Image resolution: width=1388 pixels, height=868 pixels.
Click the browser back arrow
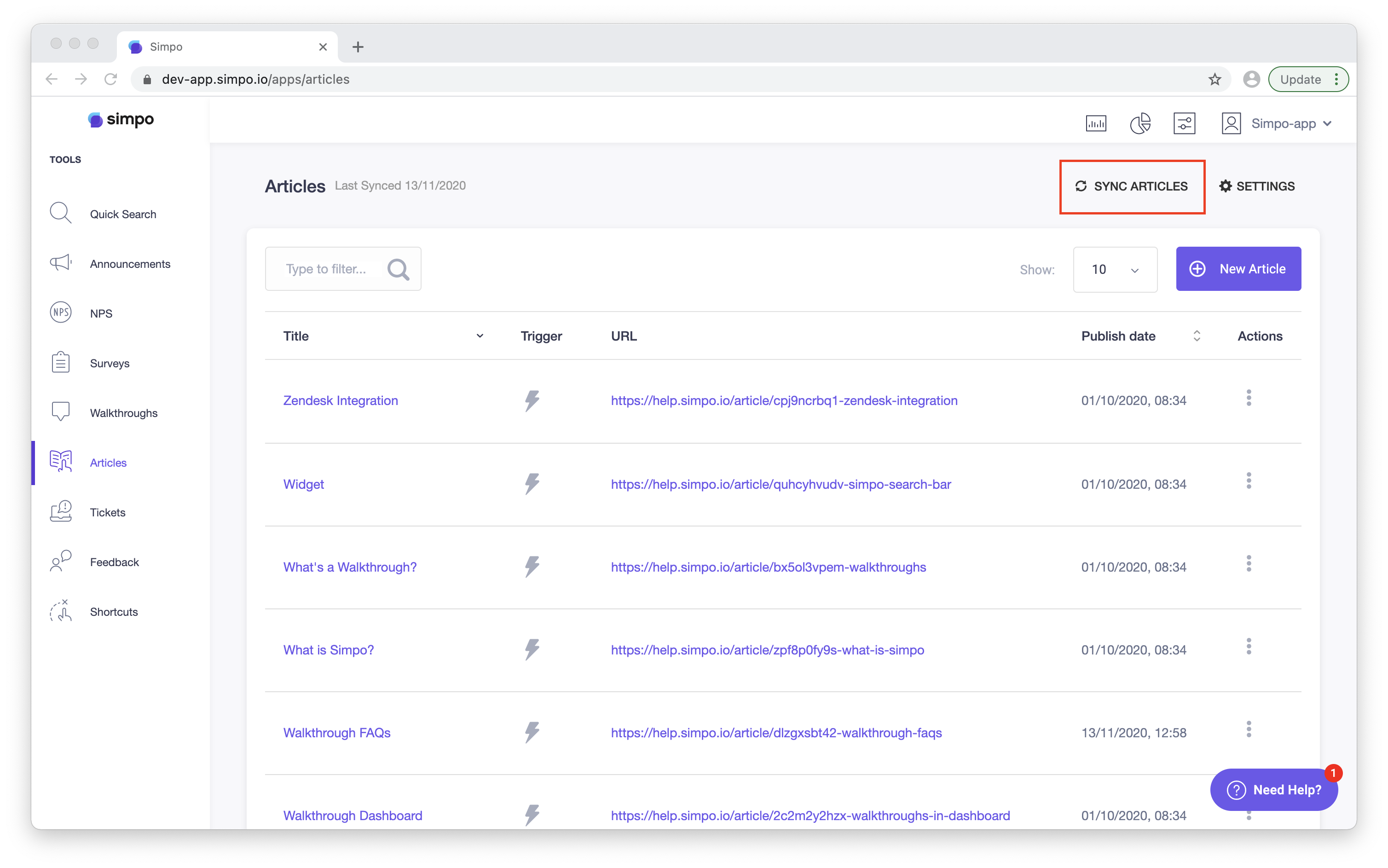(x=52, y=79)
